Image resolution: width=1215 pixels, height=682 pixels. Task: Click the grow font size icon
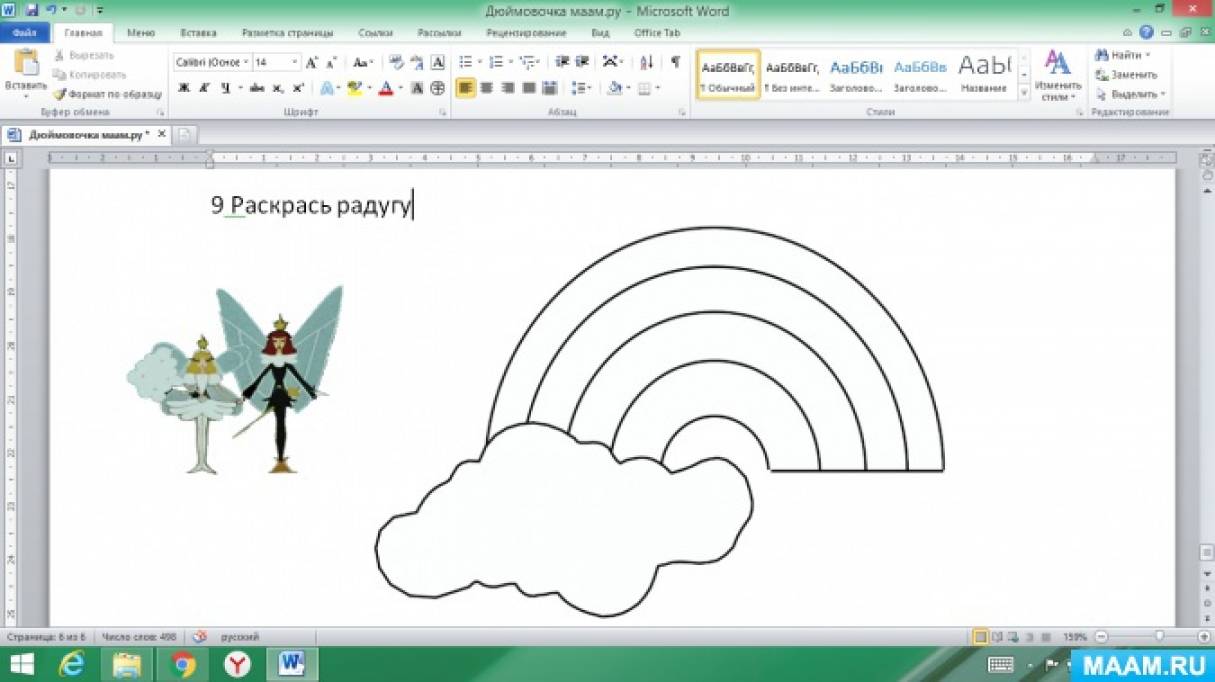(x=312, y=62)
